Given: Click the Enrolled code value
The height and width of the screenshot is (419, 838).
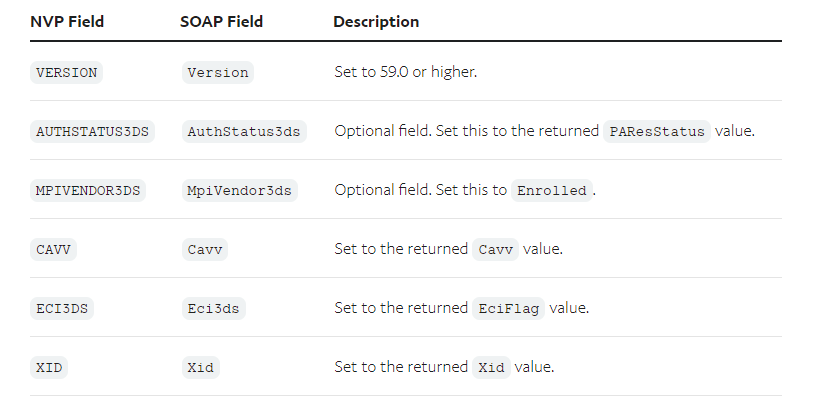Looking at the screenshot, I should coord(551,190).
